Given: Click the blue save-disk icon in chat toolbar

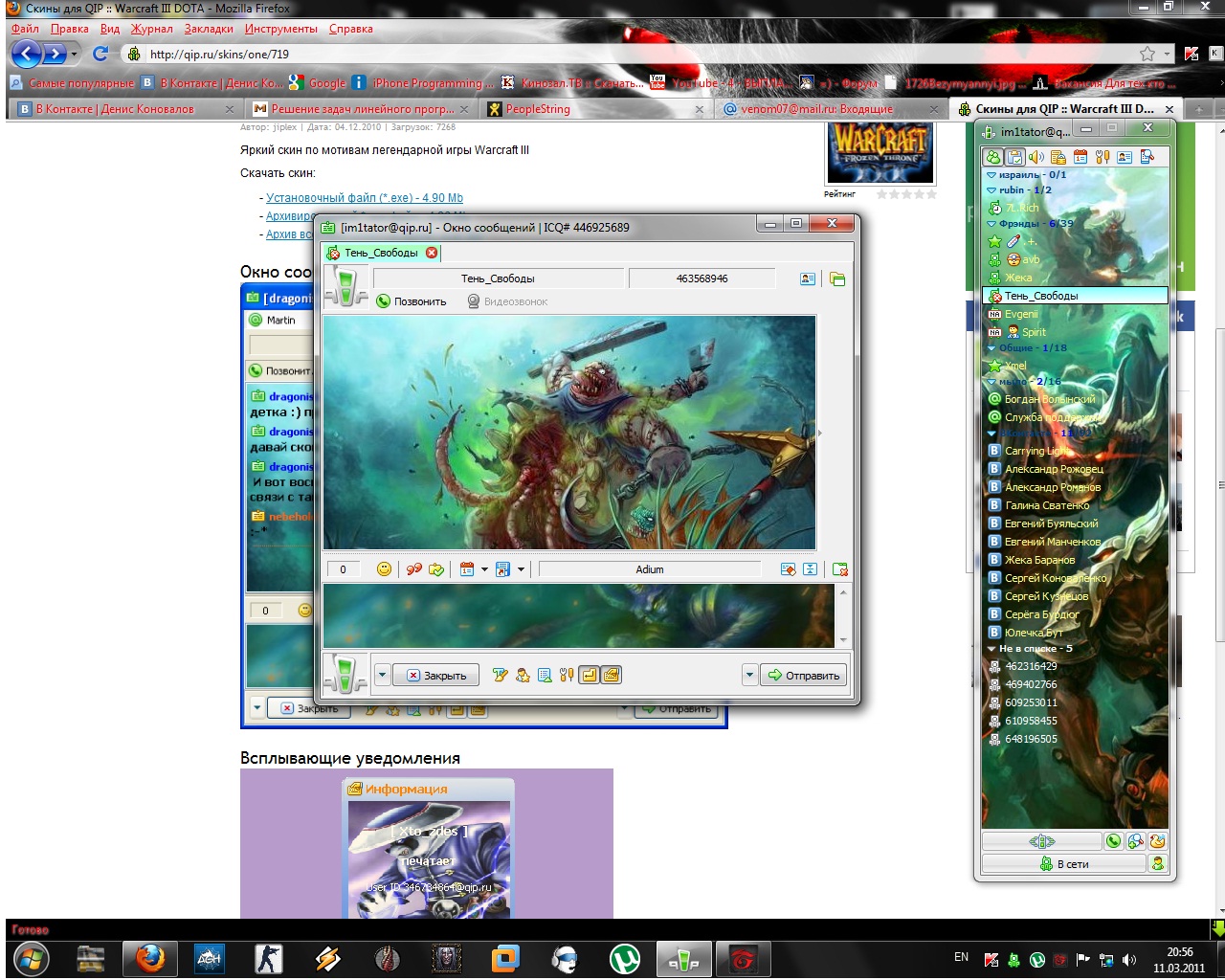Looking at the screenshot, I should click(x=502, y=569).
